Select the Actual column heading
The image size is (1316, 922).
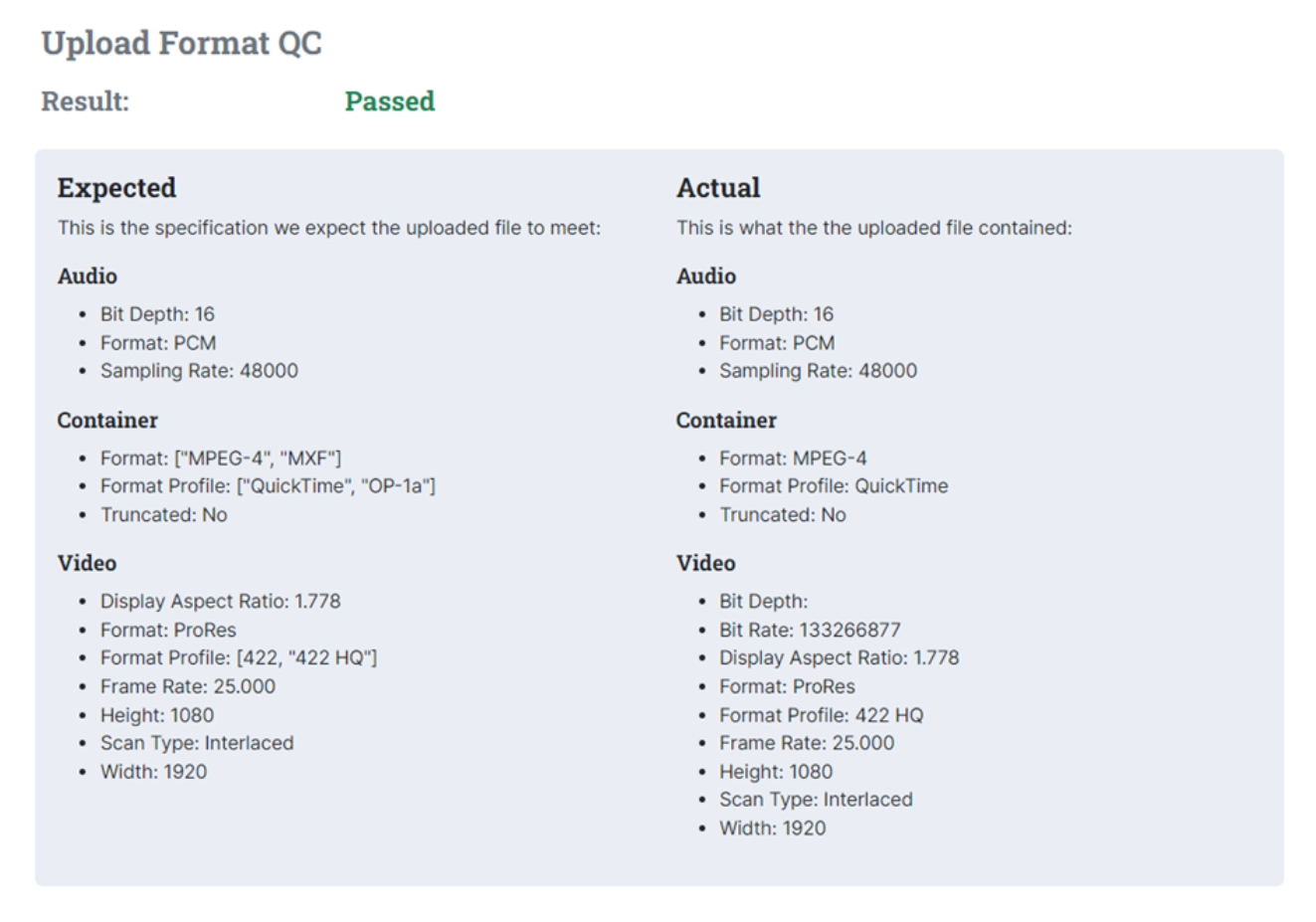pyautogui.click(x=718, y=188)
